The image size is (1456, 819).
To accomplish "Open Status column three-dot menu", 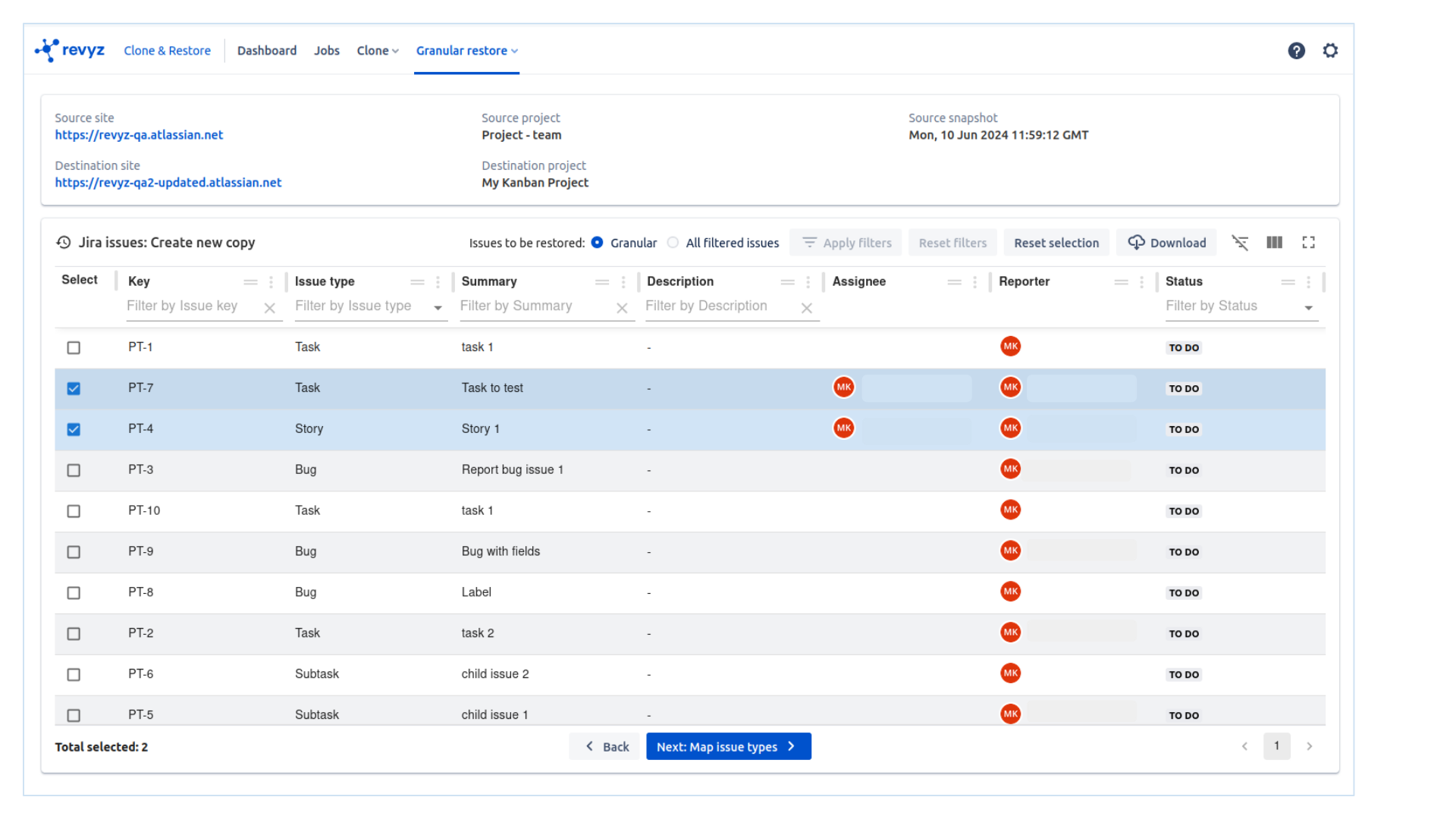I will click(1308, 282).
